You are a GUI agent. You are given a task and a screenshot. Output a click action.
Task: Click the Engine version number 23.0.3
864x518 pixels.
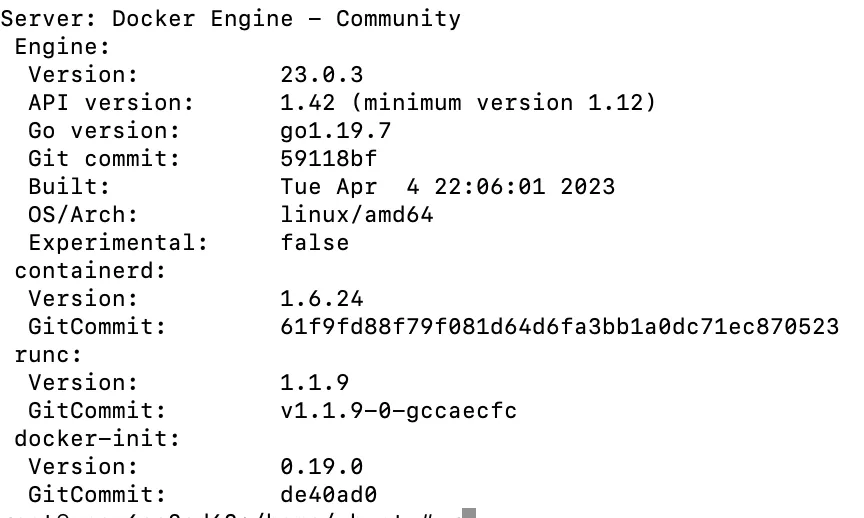pyautogui.click(x=322, y=74)
